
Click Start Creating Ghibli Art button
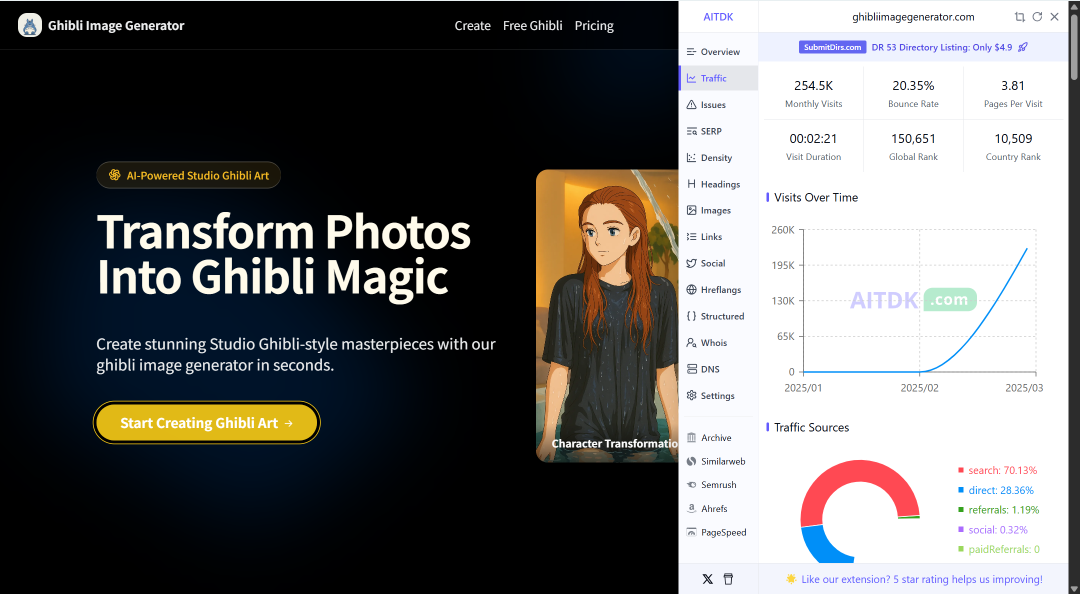point(207,422)
